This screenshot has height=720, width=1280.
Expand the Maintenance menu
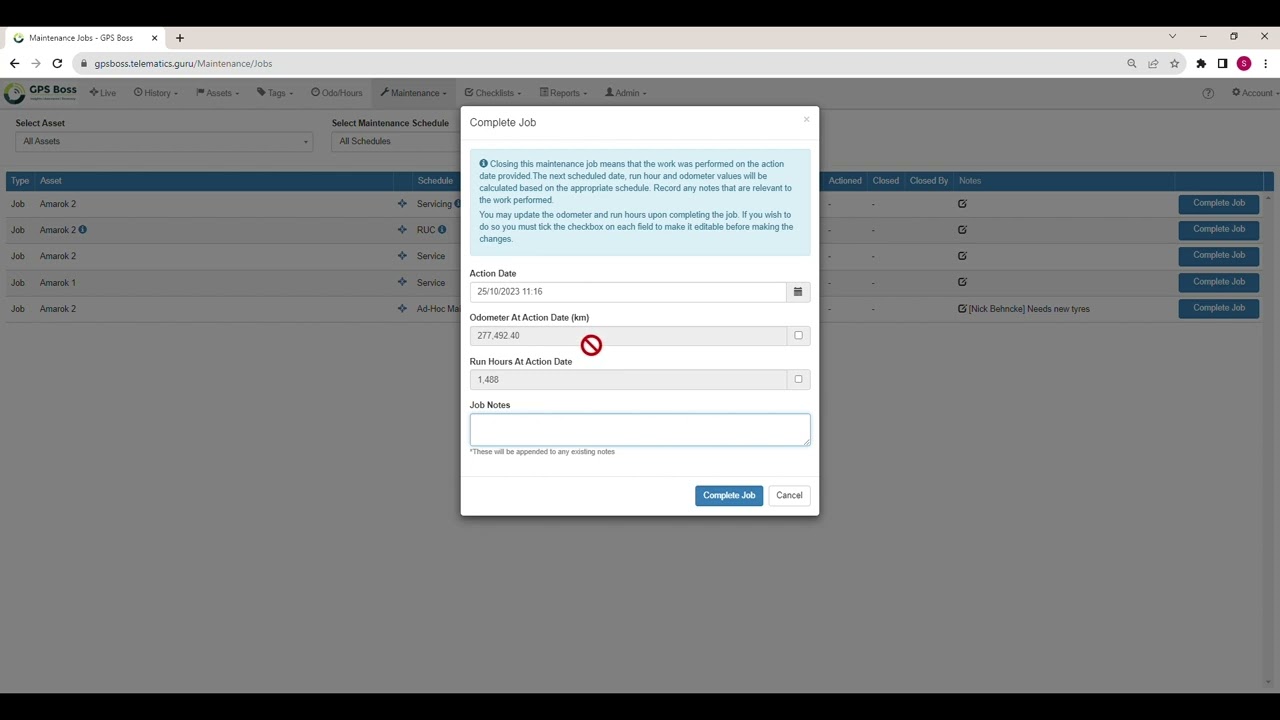click(413, 93)
